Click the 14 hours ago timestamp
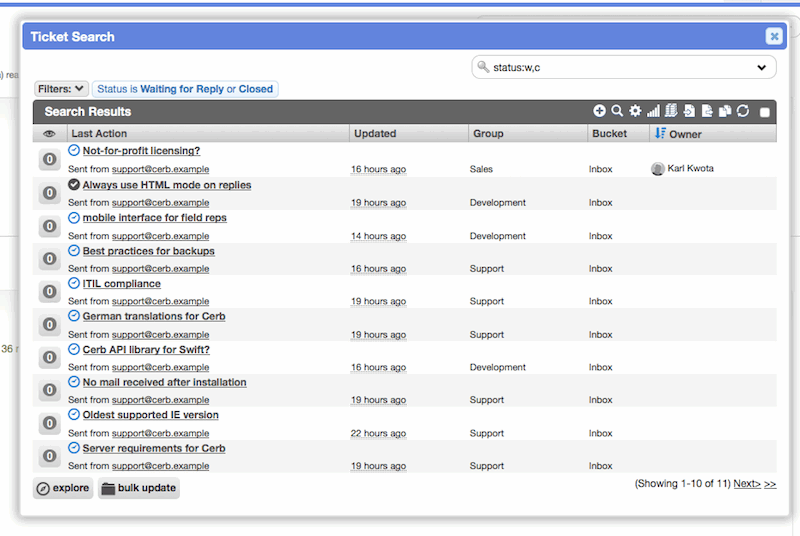 (379, 236)
